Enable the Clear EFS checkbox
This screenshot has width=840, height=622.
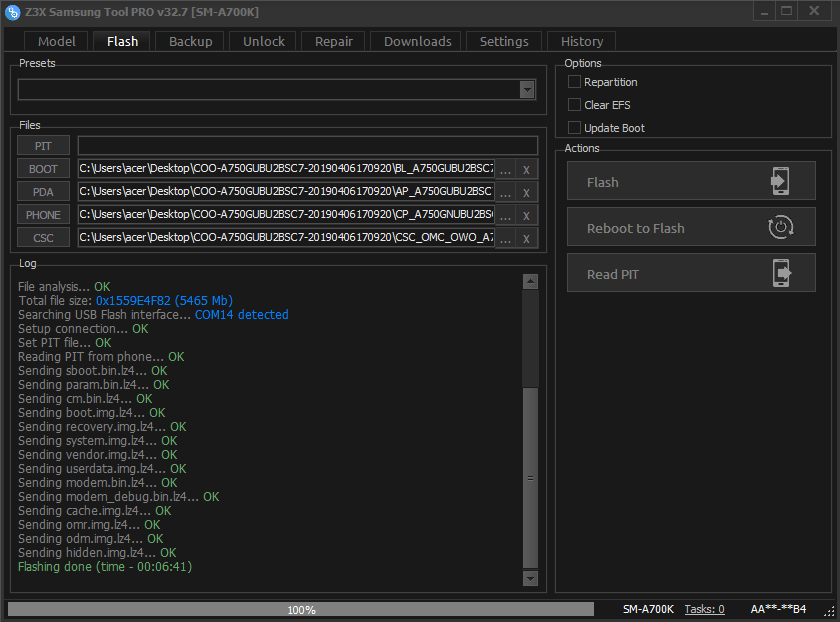pos(574,105)
